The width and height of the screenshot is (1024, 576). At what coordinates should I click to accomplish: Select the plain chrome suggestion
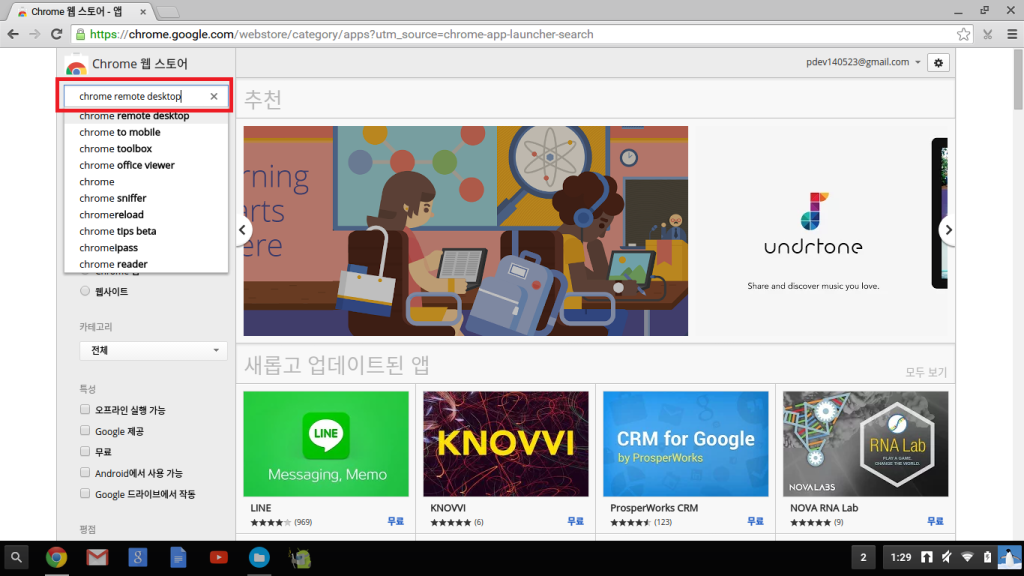click(x=146, y=182)
